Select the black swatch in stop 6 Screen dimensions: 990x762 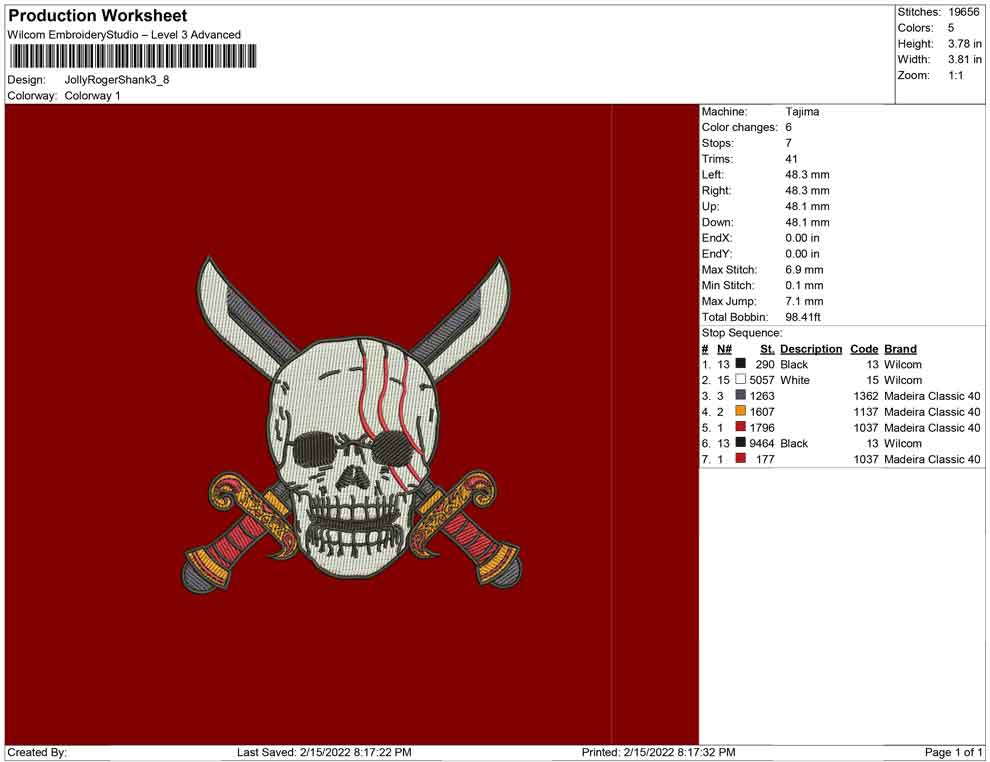[741, 444]
